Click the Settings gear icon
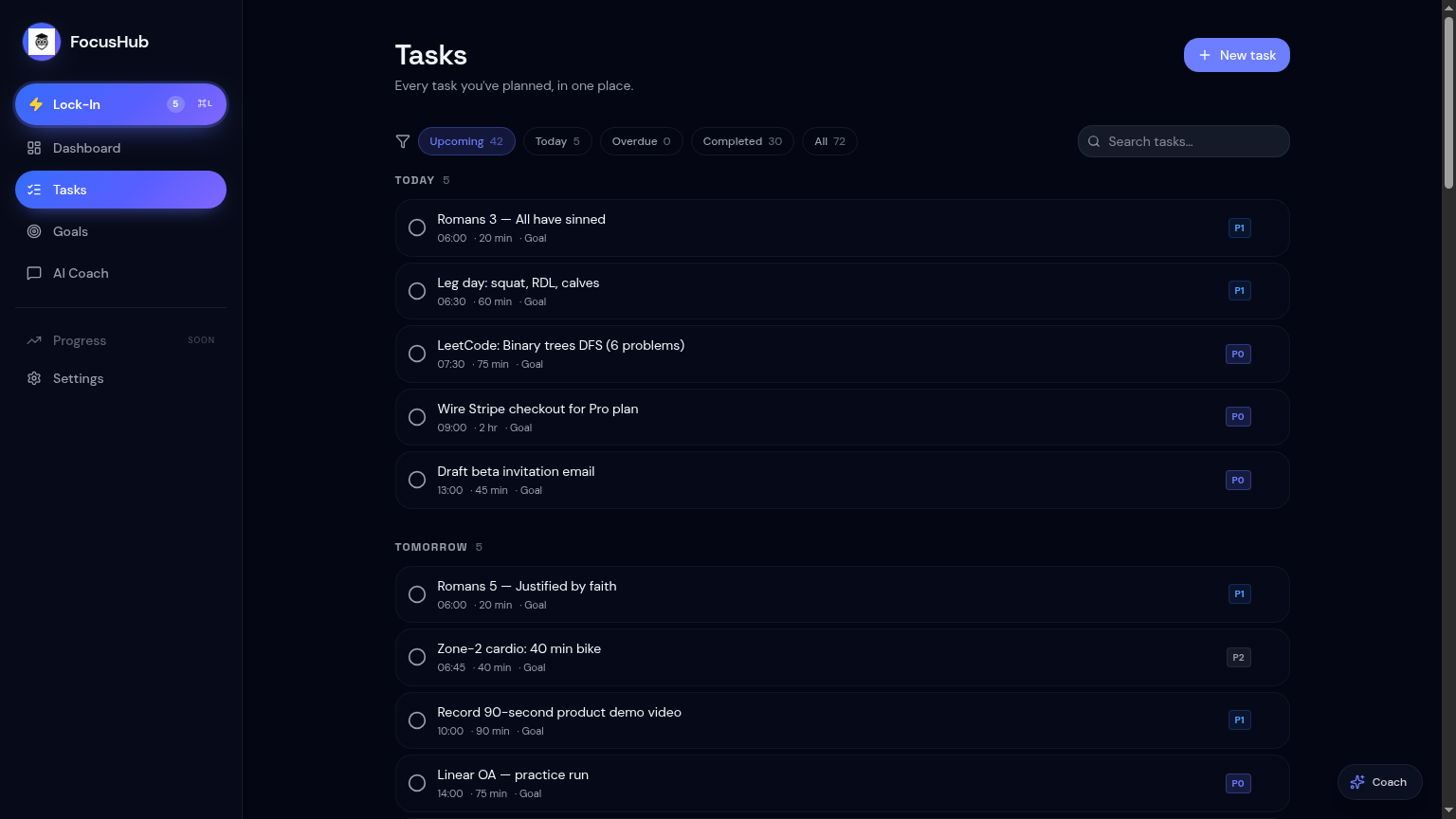Screen dimensions: 1456x819 34,378
